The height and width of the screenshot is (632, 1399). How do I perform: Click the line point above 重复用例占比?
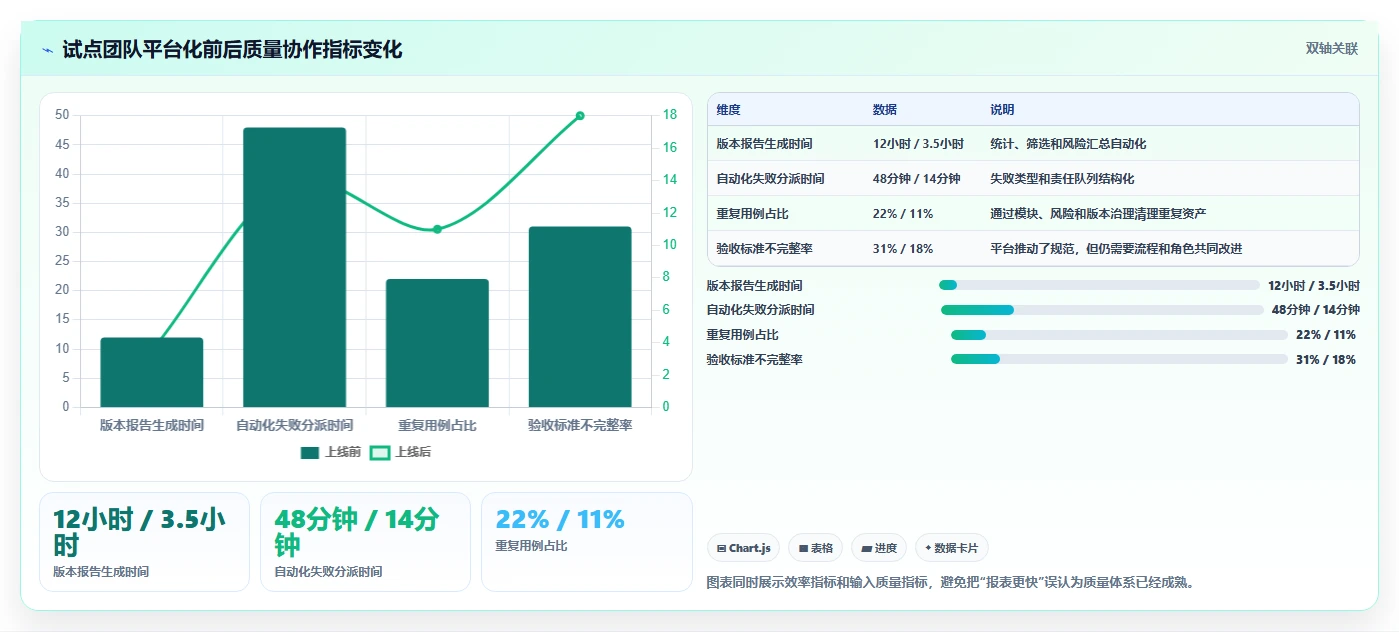[x=437, y=229]
